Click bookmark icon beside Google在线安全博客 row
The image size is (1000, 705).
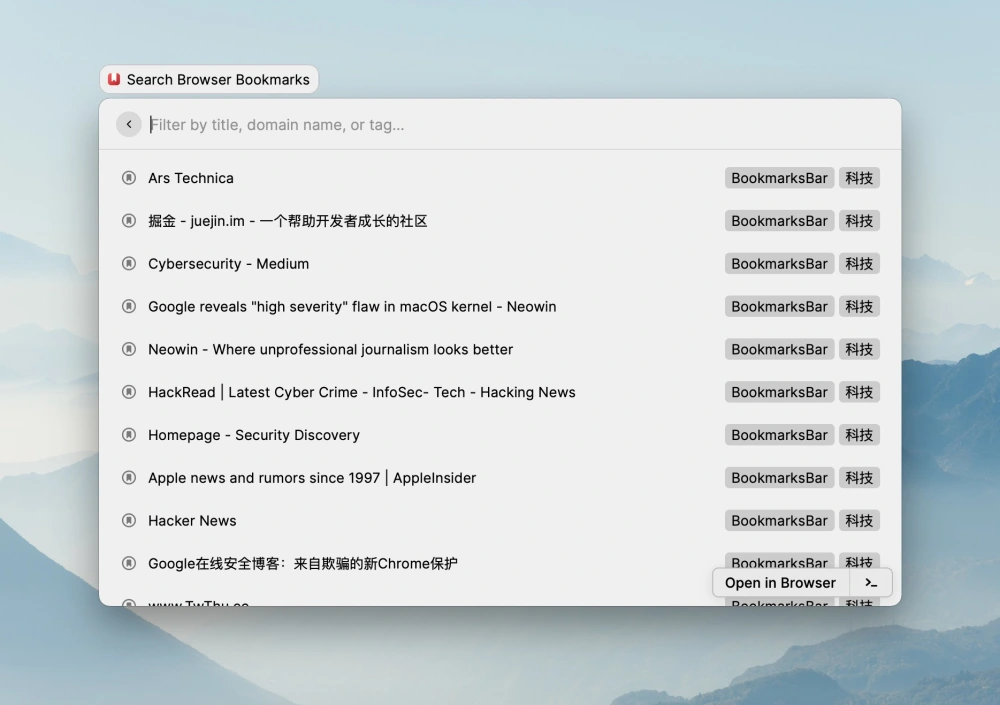(129, 563)
